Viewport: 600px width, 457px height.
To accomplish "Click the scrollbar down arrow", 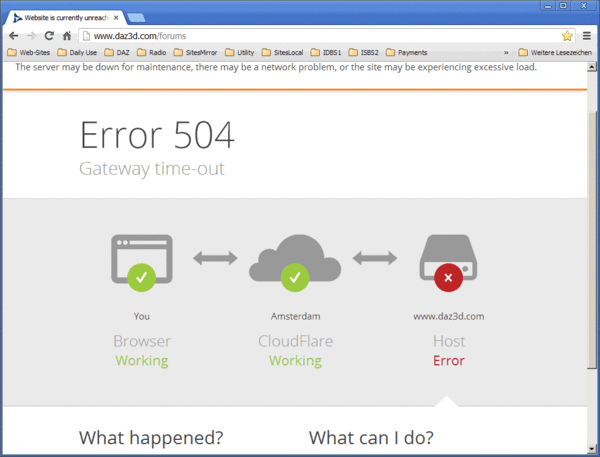I will (x=592, y=449).
